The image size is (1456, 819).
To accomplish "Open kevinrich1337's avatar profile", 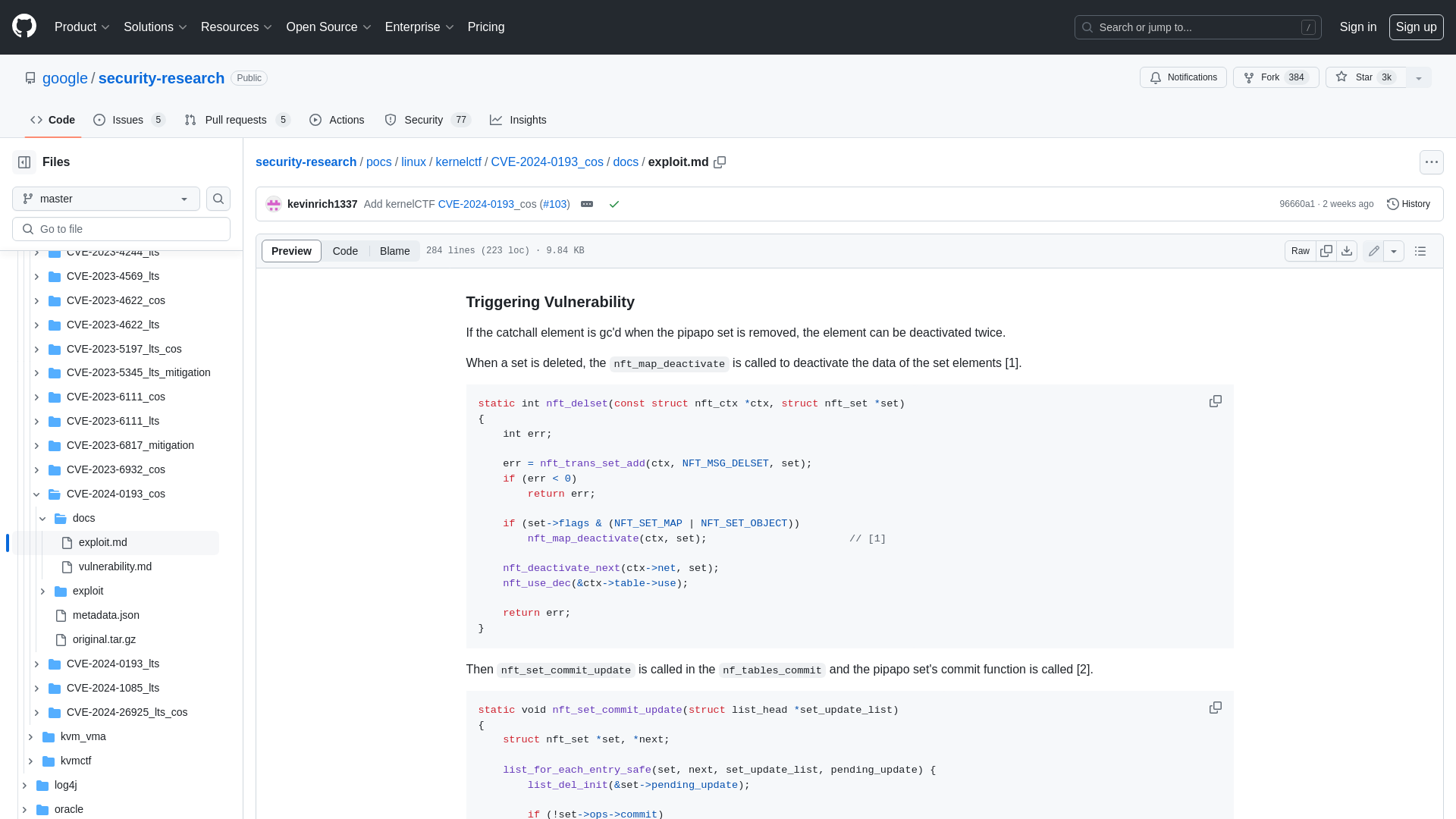I will pos(274,204).
